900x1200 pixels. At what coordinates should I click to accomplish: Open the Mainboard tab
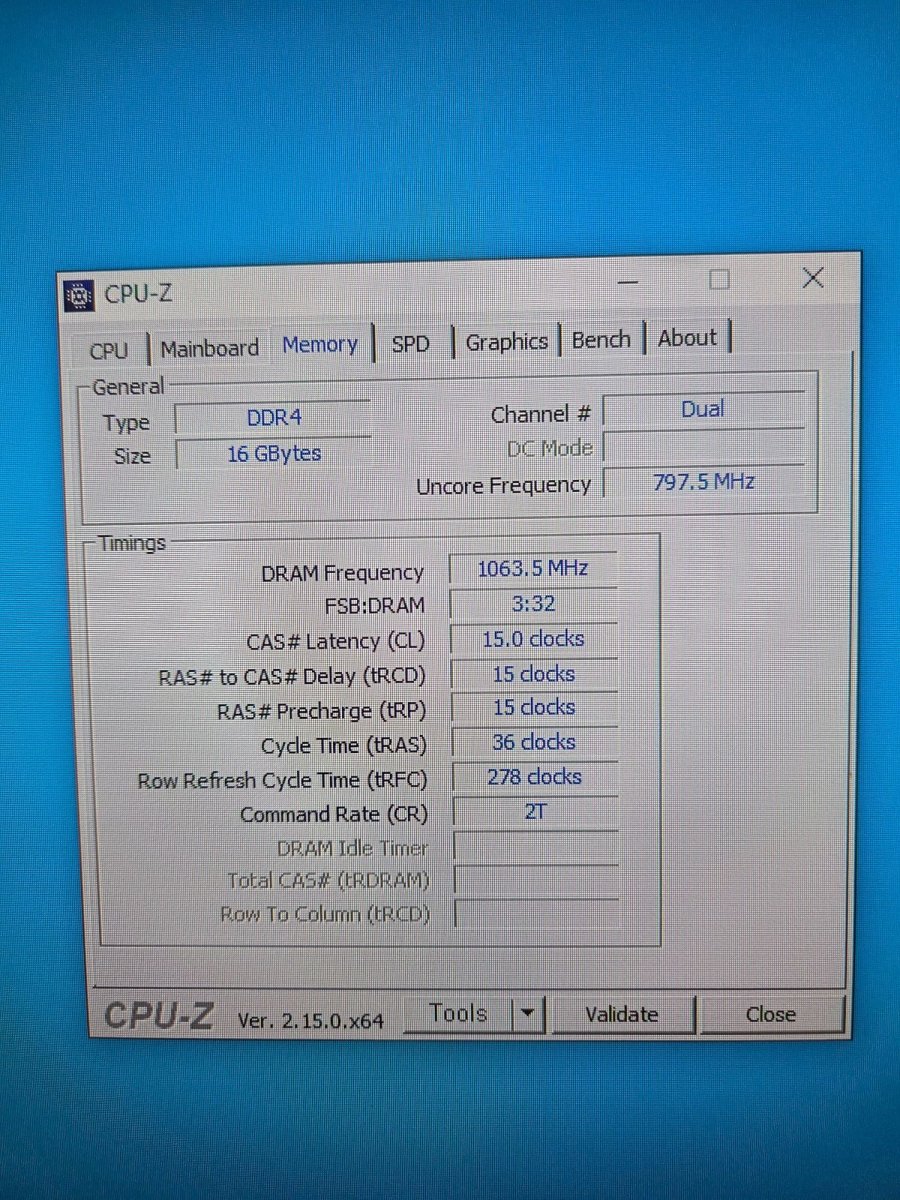210,348
